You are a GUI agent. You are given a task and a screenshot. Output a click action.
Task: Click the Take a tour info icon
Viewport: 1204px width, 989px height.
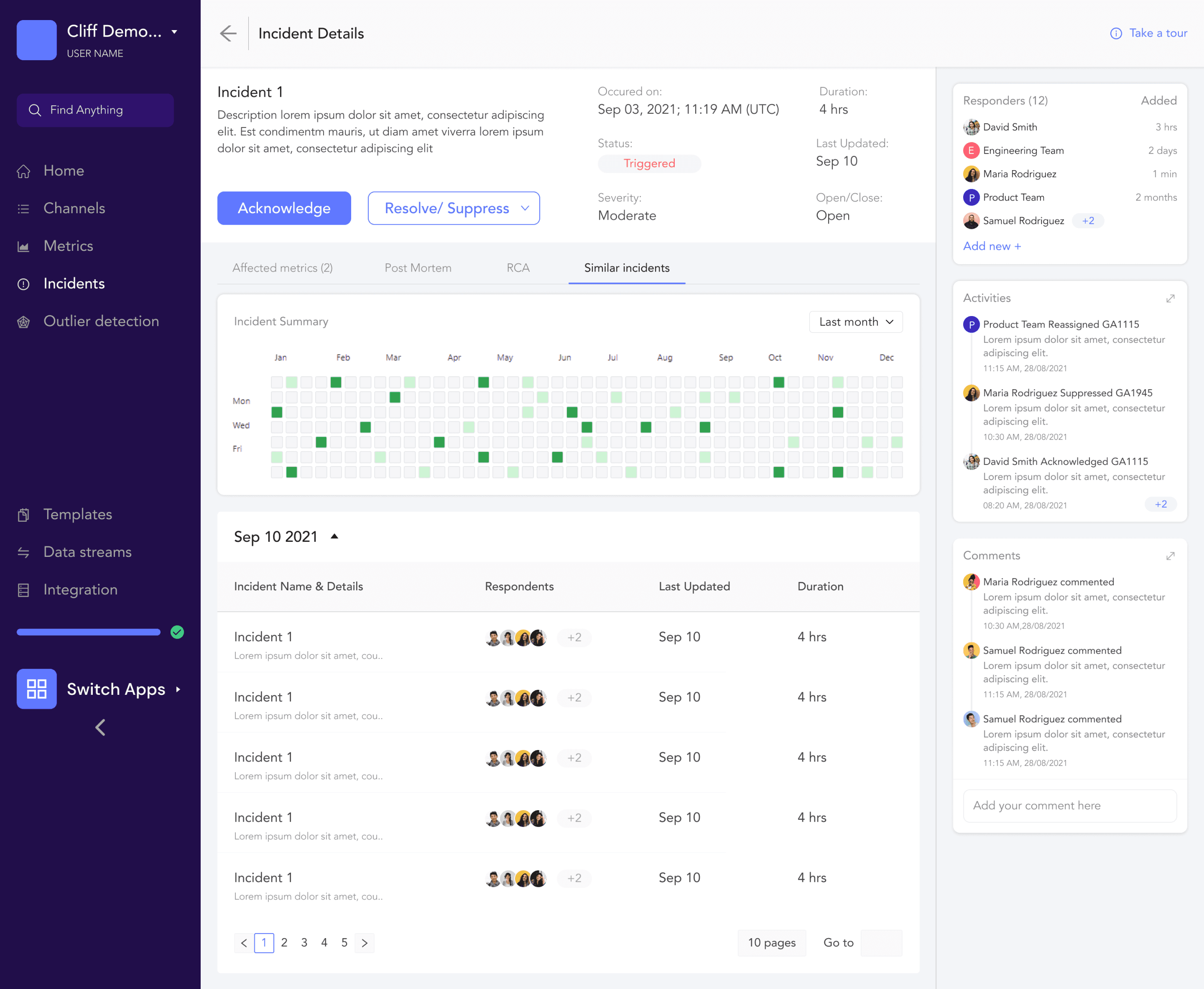(x=1116, y=34)
